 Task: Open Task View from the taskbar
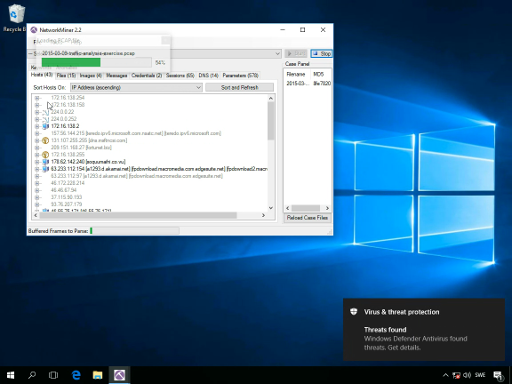pyautogui.click(x=53, y=375)
